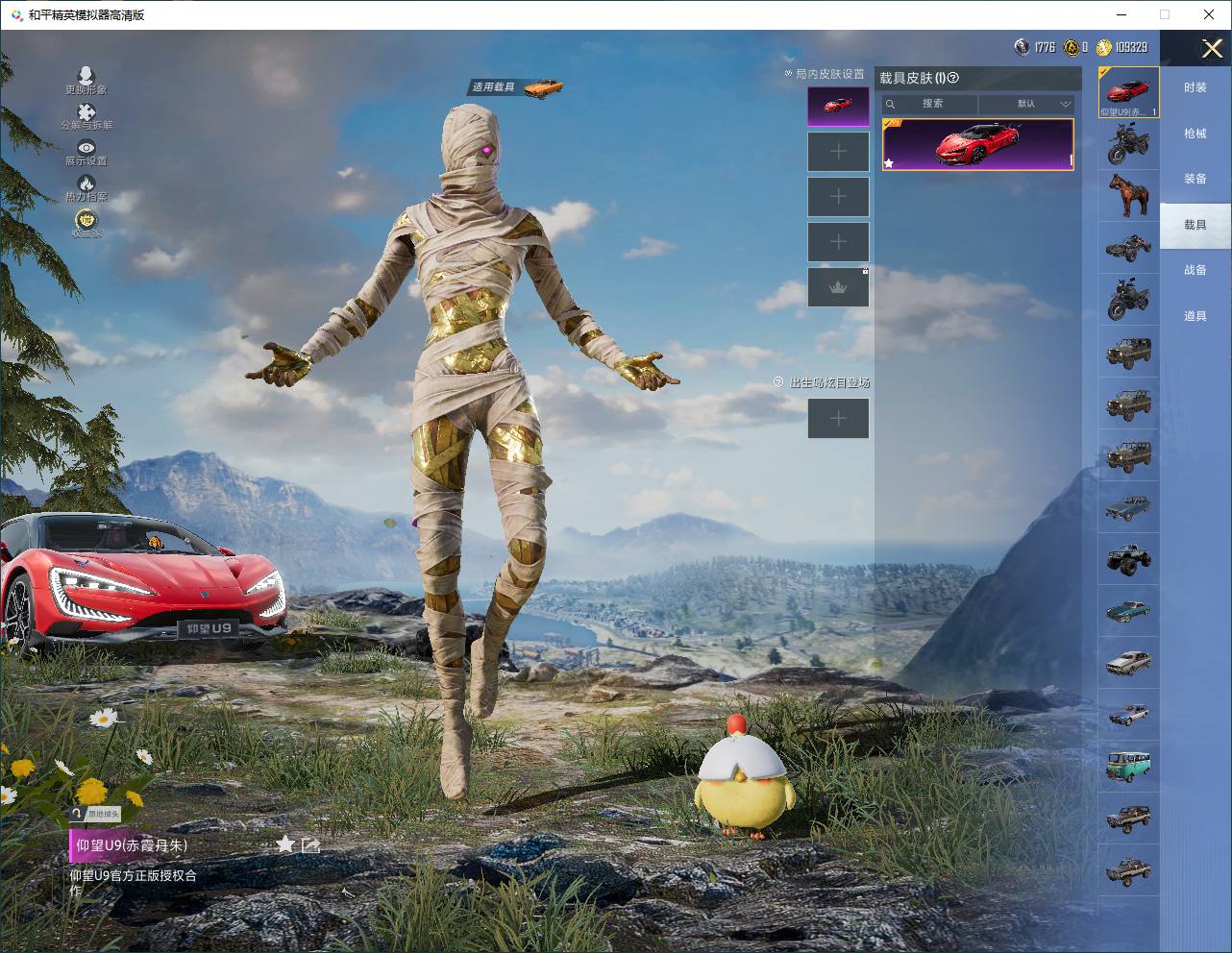Select the first black motorcycle vehicle

coord(1128,144)
